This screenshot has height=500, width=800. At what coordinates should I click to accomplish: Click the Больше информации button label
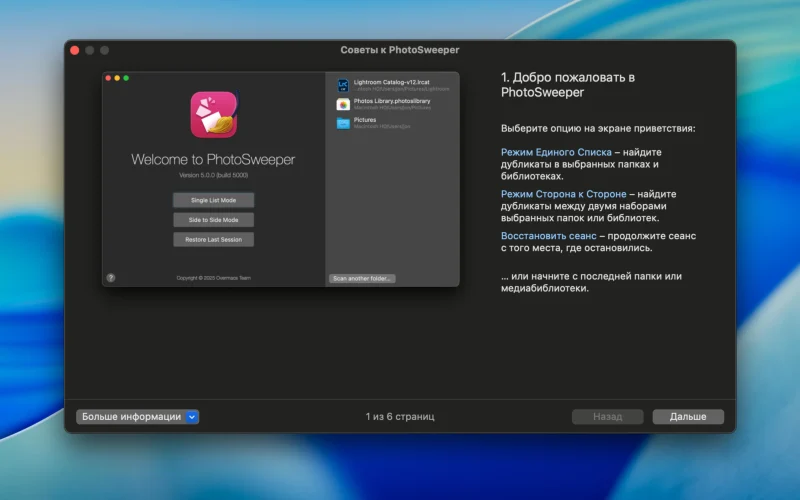[x=131, y=417]
